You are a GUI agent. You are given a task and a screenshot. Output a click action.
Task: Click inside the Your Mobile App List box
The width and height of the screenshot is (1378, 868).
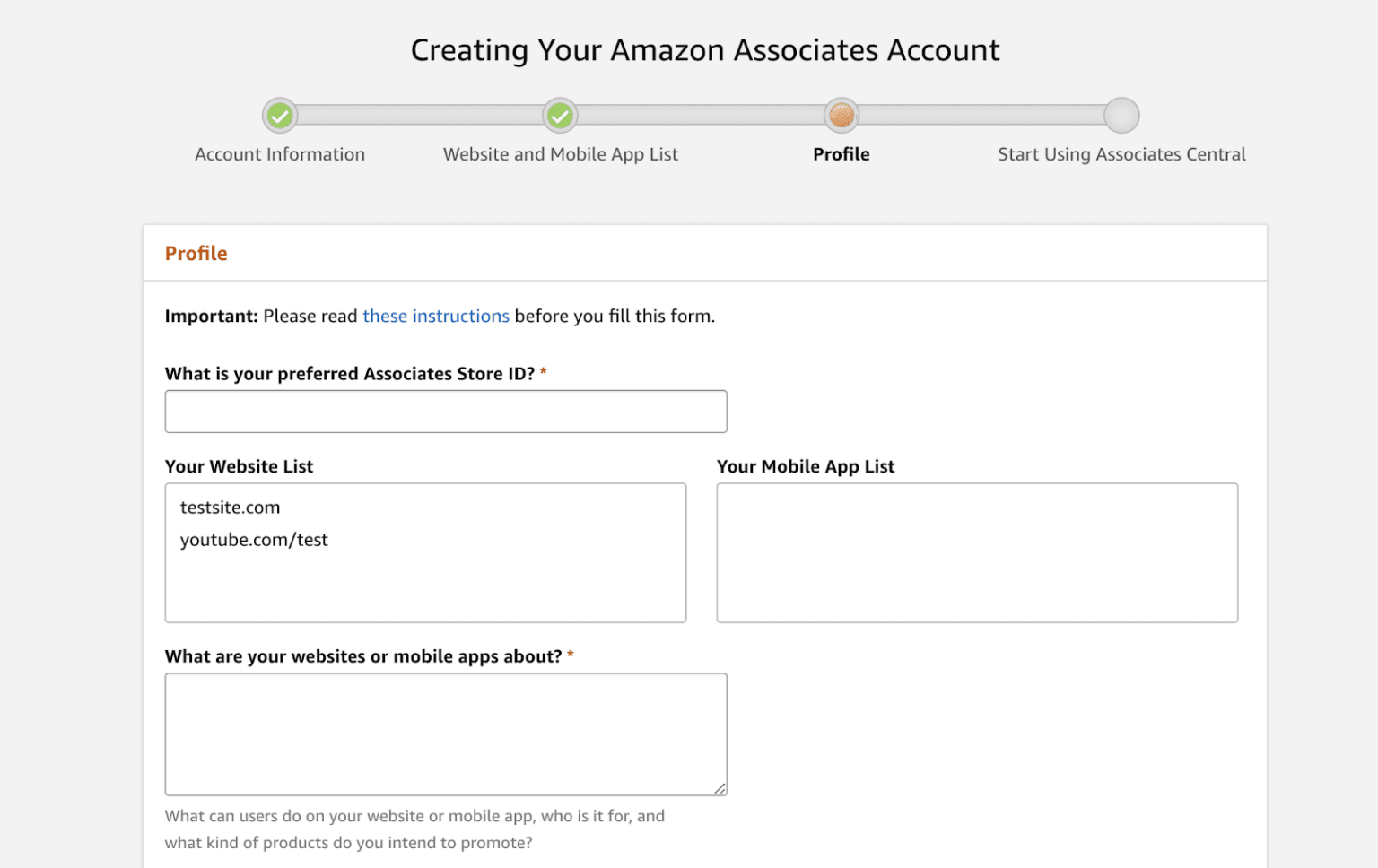(x=977, y=552)
